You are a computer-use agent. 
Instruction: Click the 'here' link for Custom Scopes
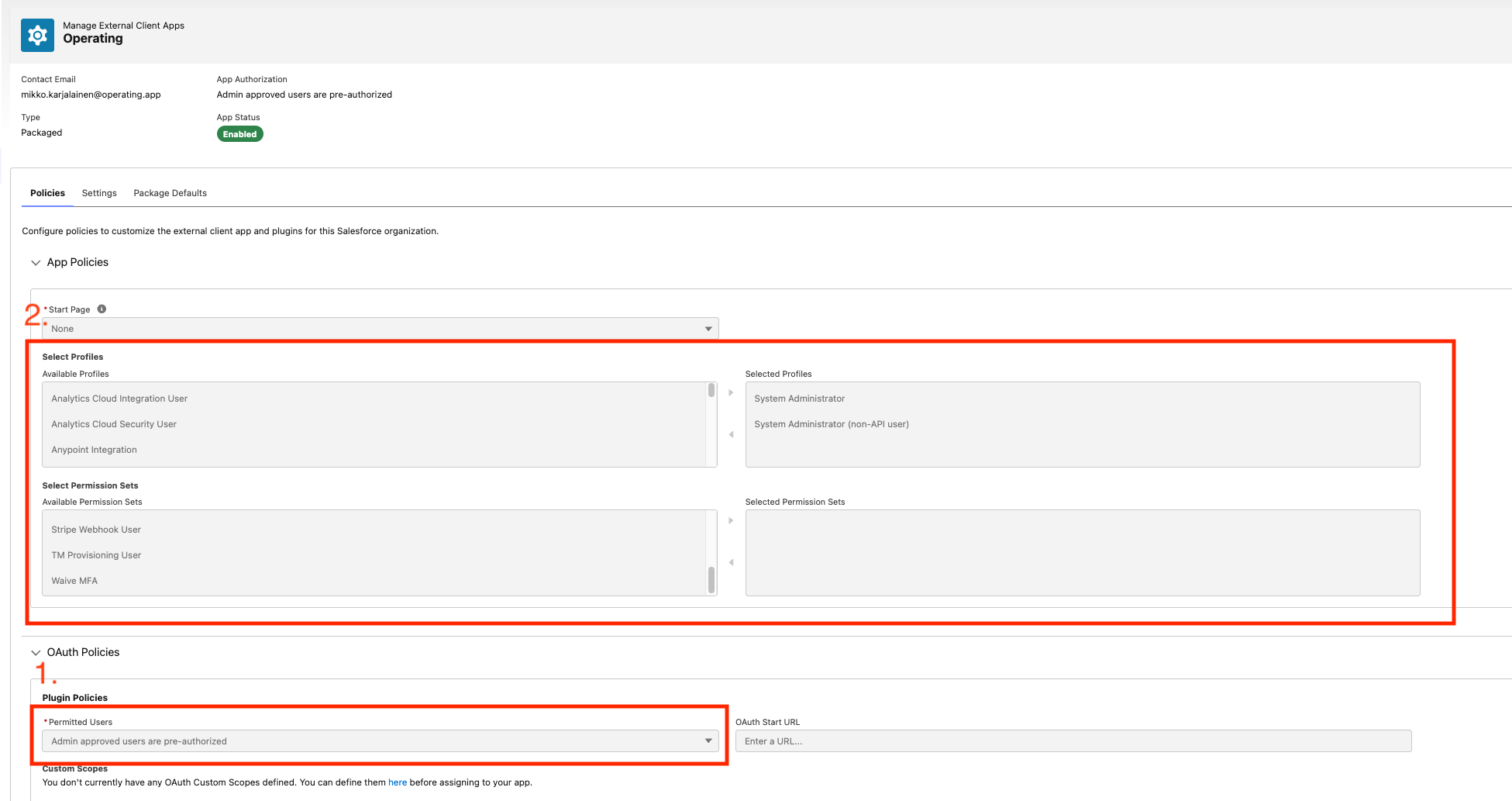[398, 782]
